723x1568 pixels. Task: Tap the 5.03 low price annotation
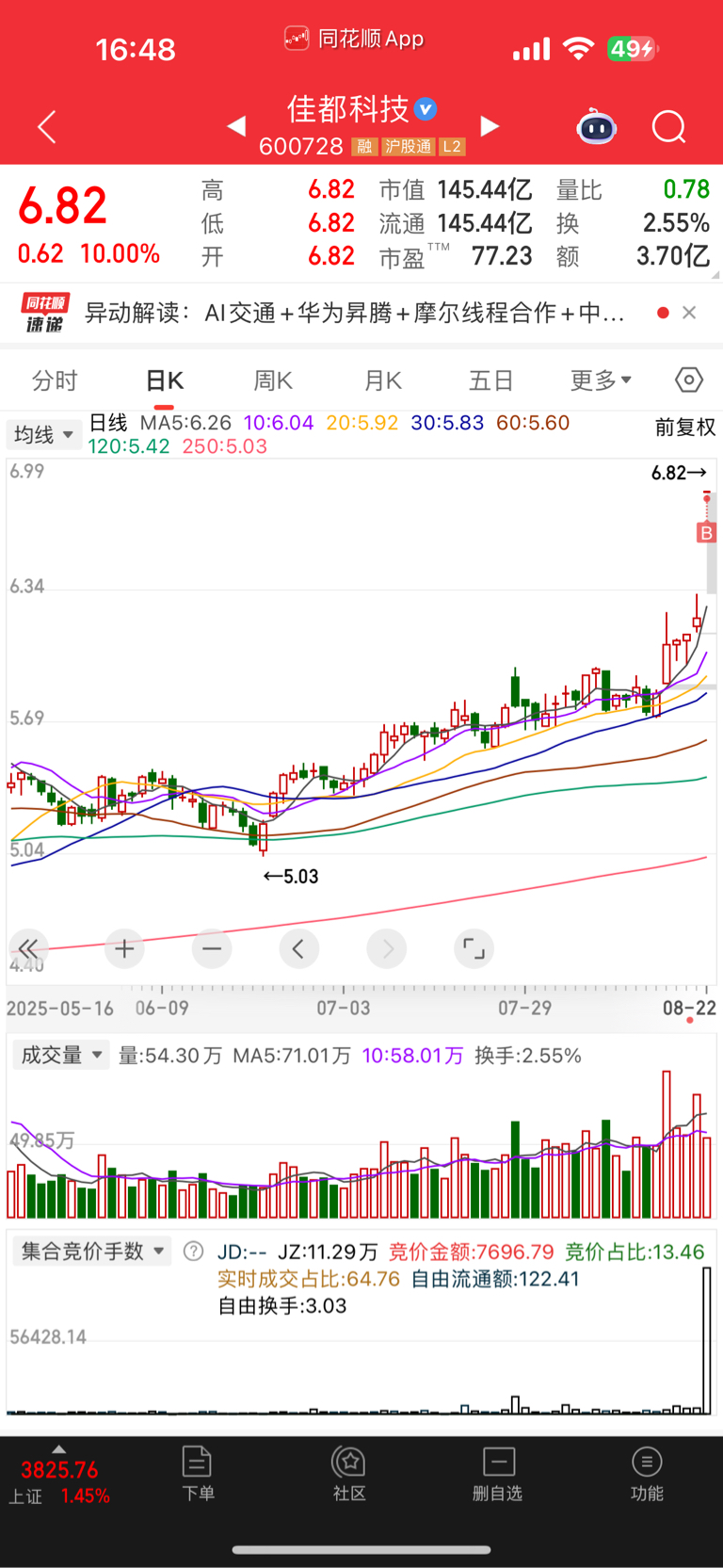tap(291, 877)
